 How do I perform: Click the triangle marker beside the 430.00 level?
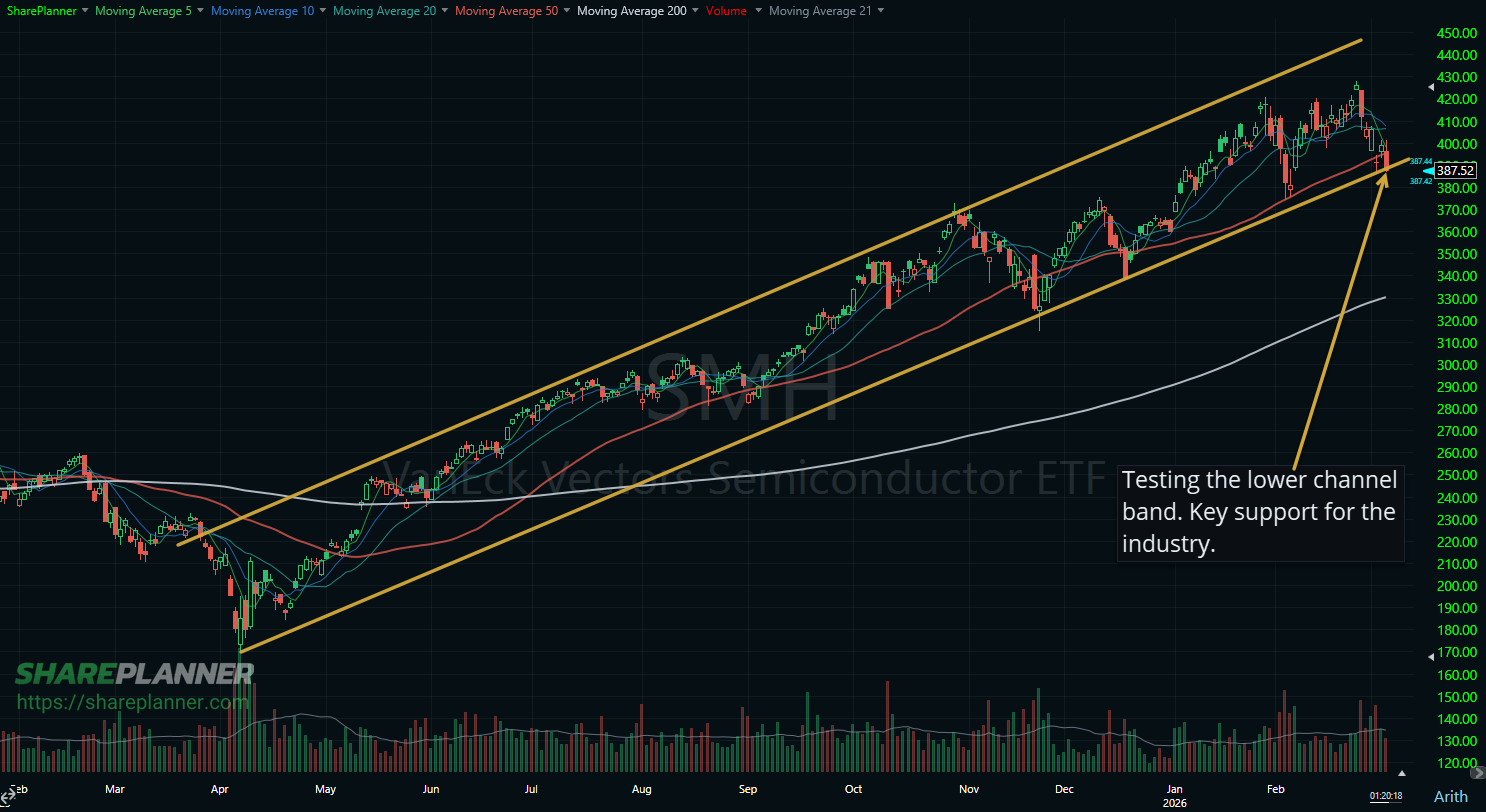[x=1430, y=87]
